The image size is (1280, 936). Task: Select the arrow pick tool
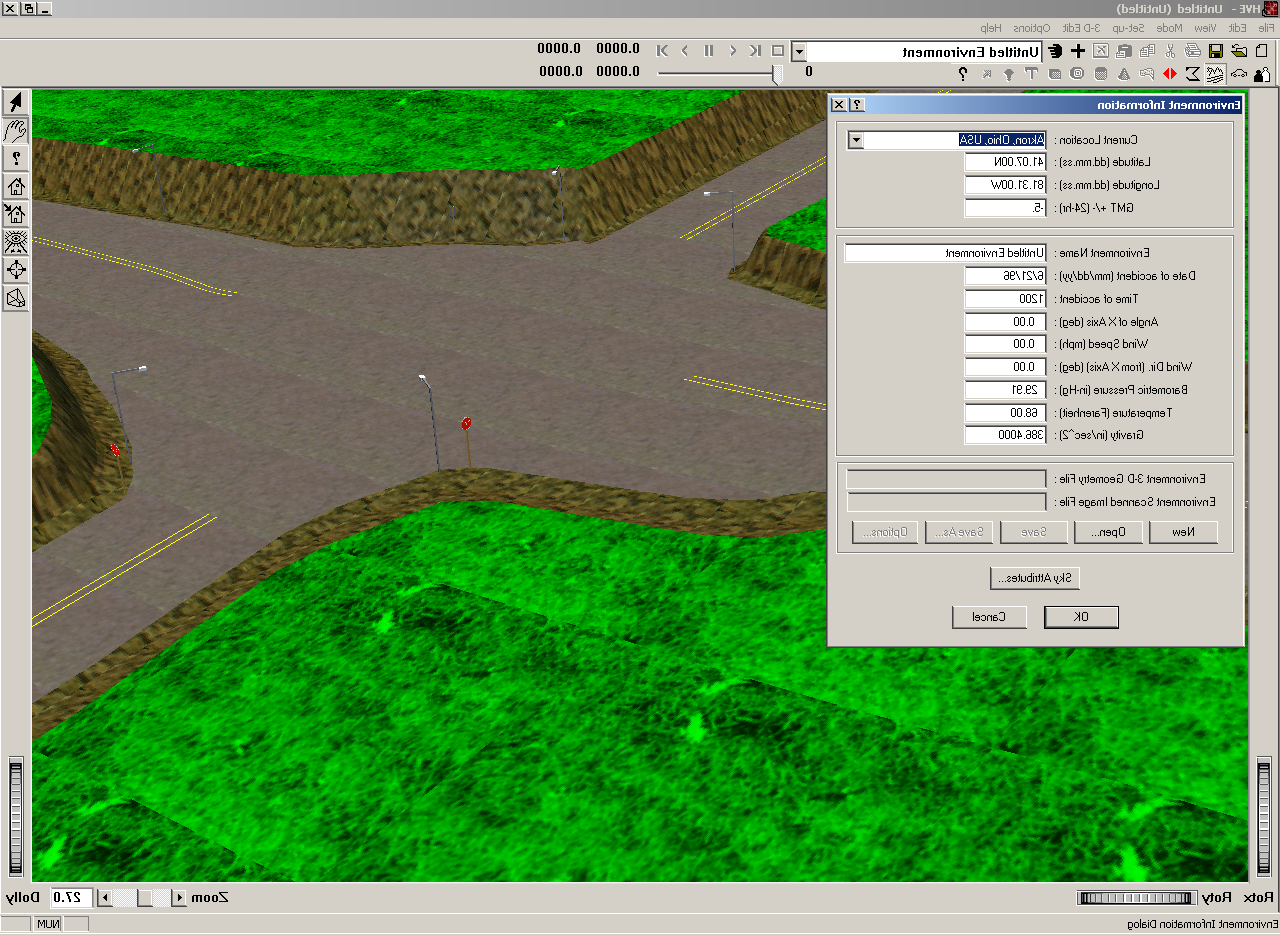pos(16,102)
